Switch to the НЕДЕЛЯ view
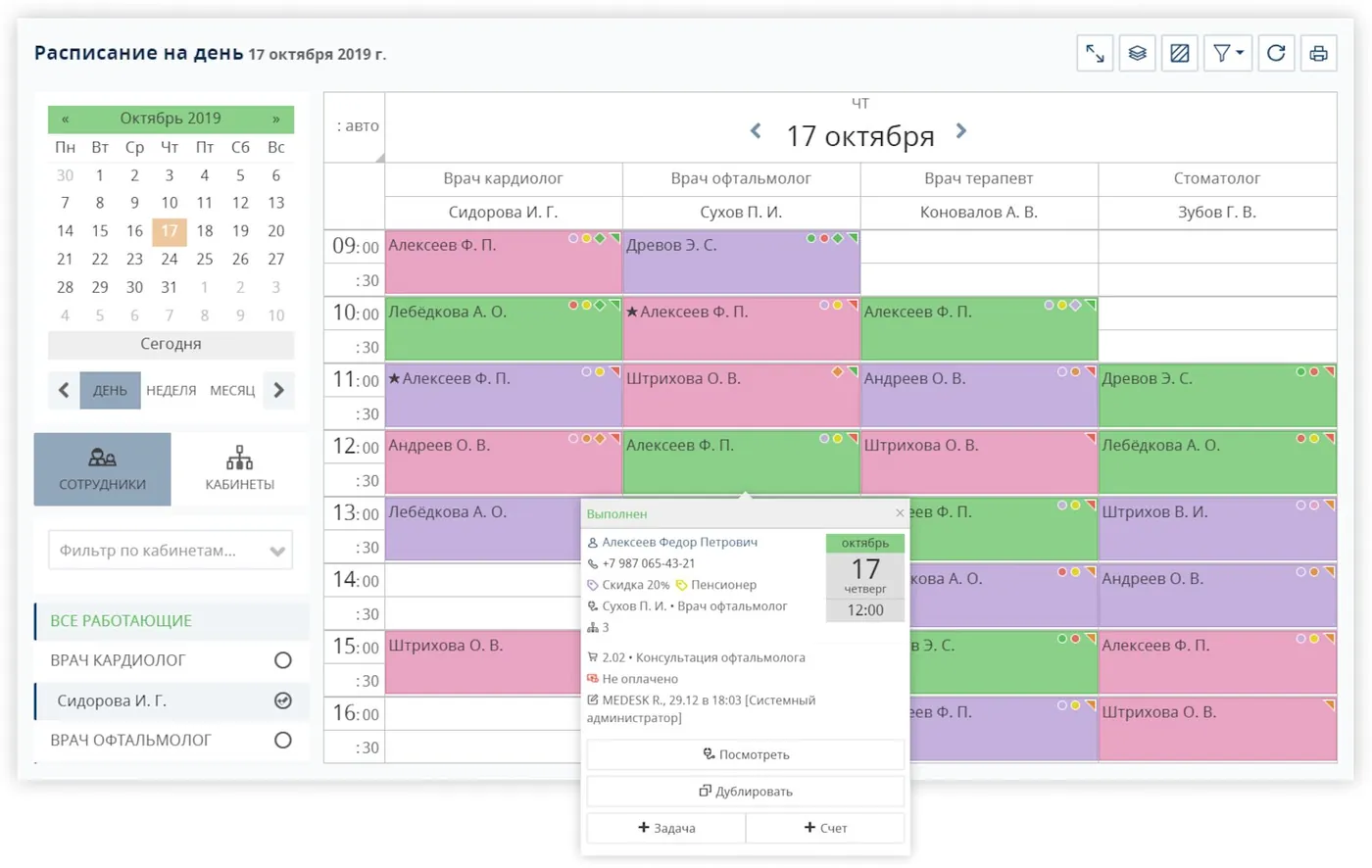Viewport: 1372px width, 868px height. point(171,390)
